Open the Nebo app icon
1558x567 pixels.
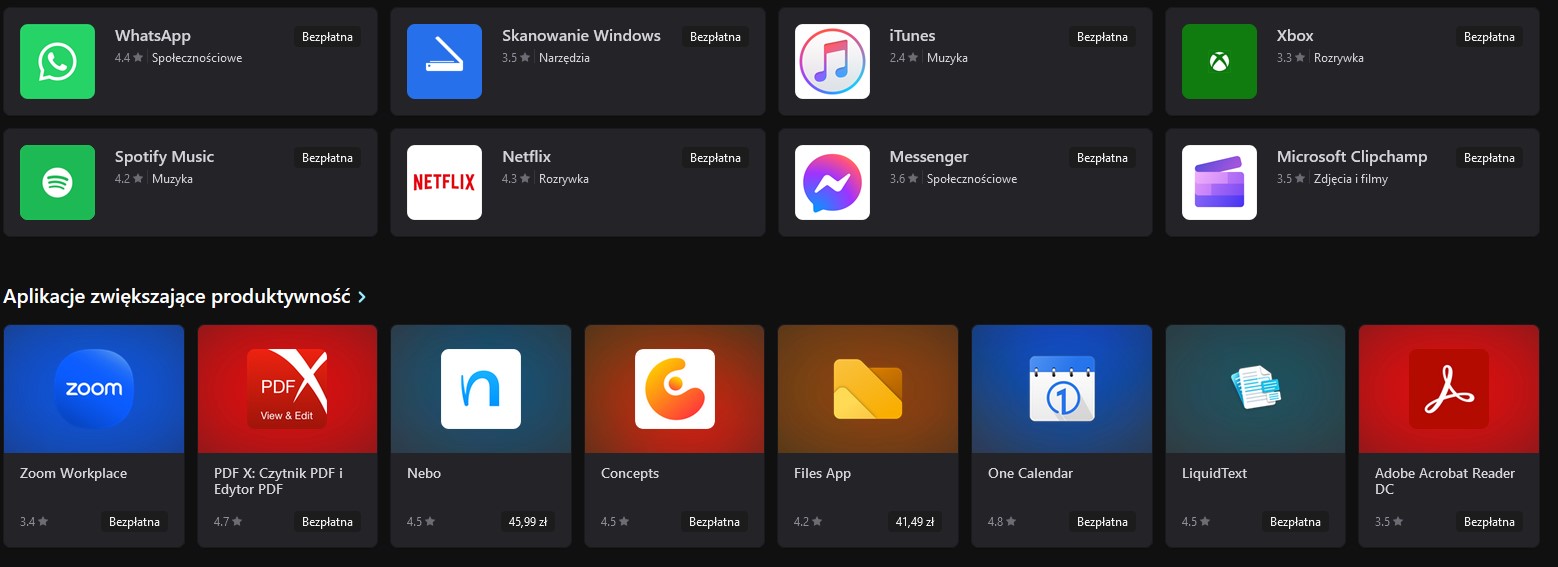tap(481, 389)
